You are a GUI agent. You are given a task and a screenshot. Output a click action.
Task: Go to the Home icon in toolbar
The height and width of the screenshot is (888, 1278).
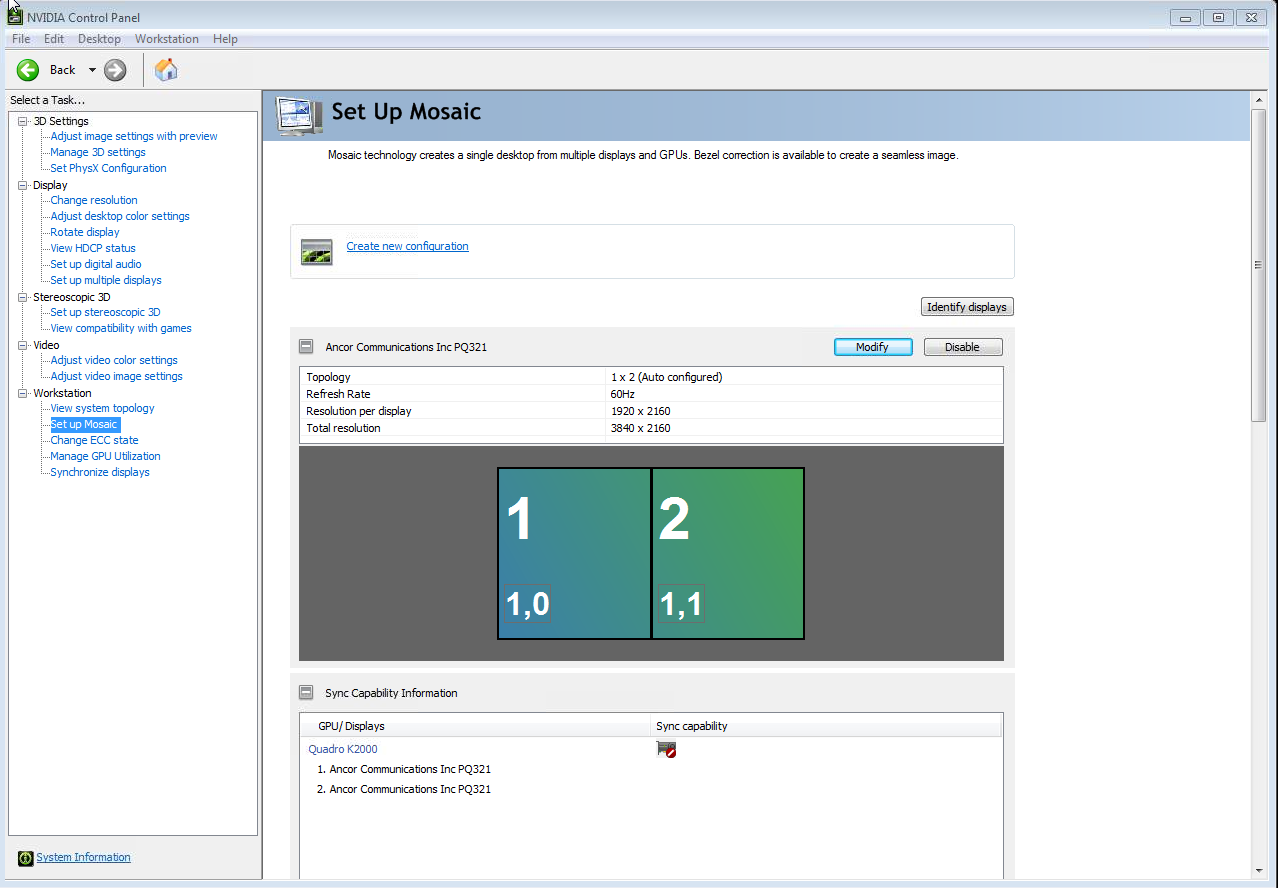[x=166, y=70]
